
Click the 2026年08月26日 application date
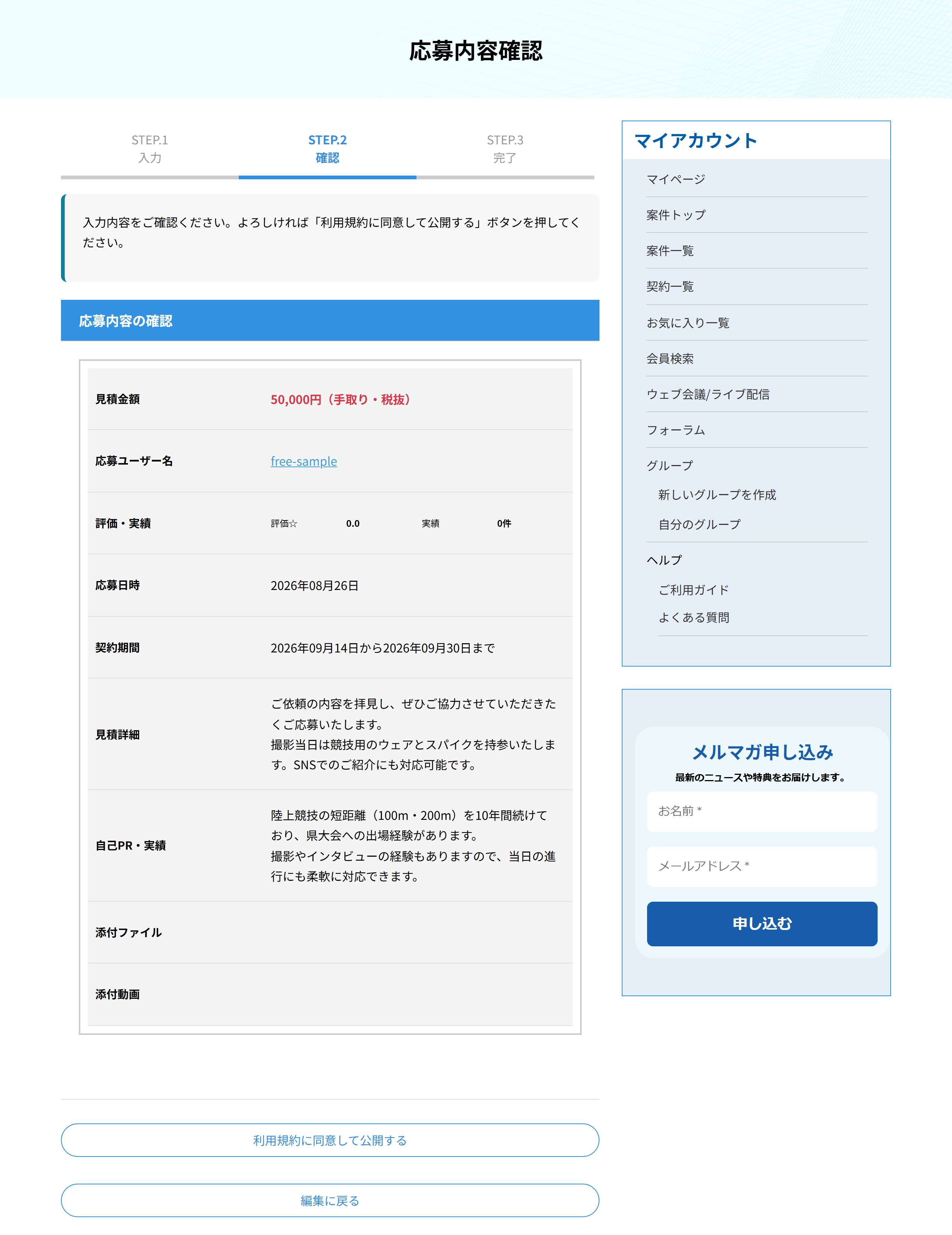314,585
